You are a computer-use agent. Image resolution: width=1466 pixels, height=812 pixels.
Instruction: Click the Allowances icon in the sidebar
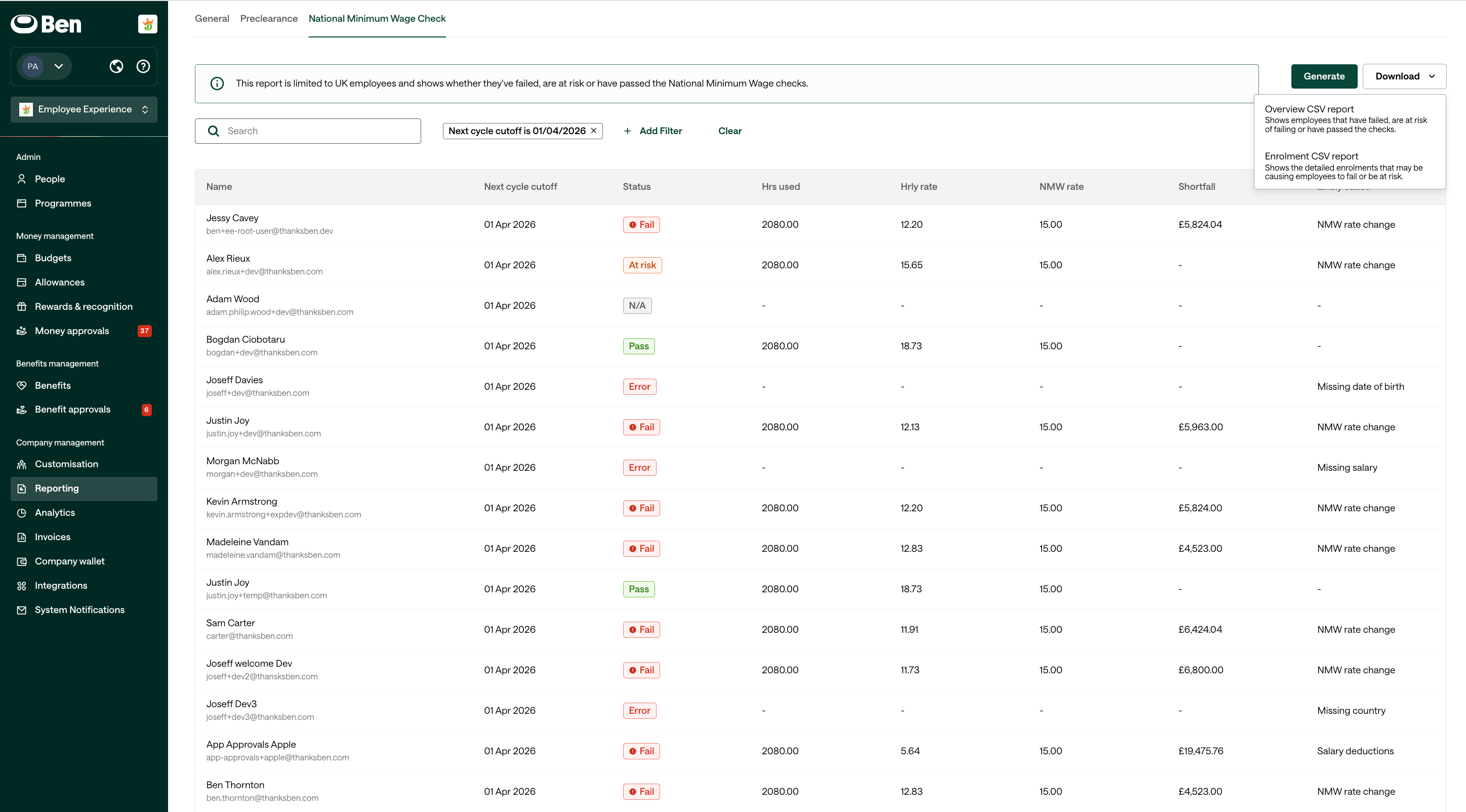pyautogui.click(x=22, y=282)
